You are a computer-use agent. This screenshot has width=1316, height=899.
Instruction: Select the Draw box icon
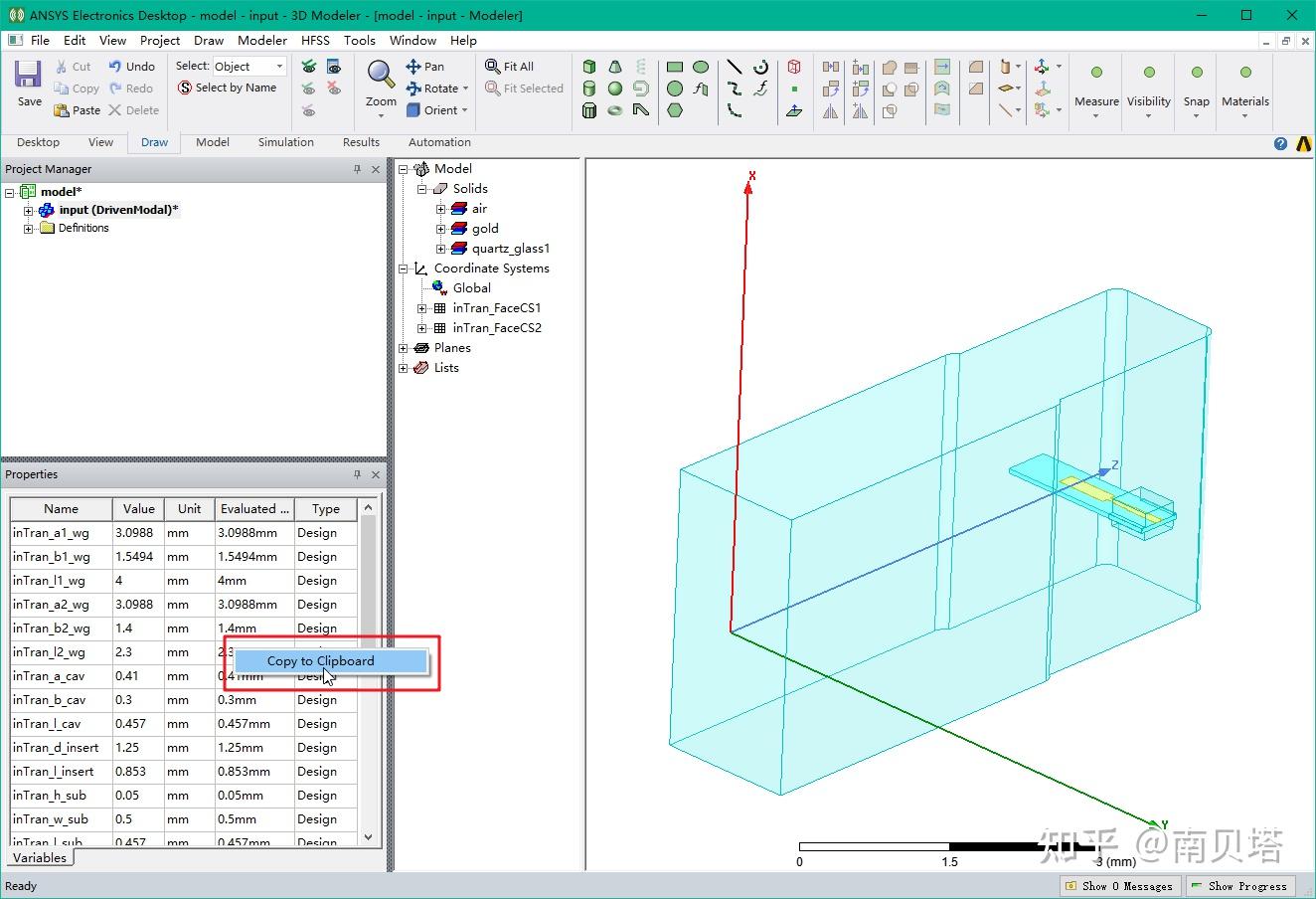pos(589,67)
